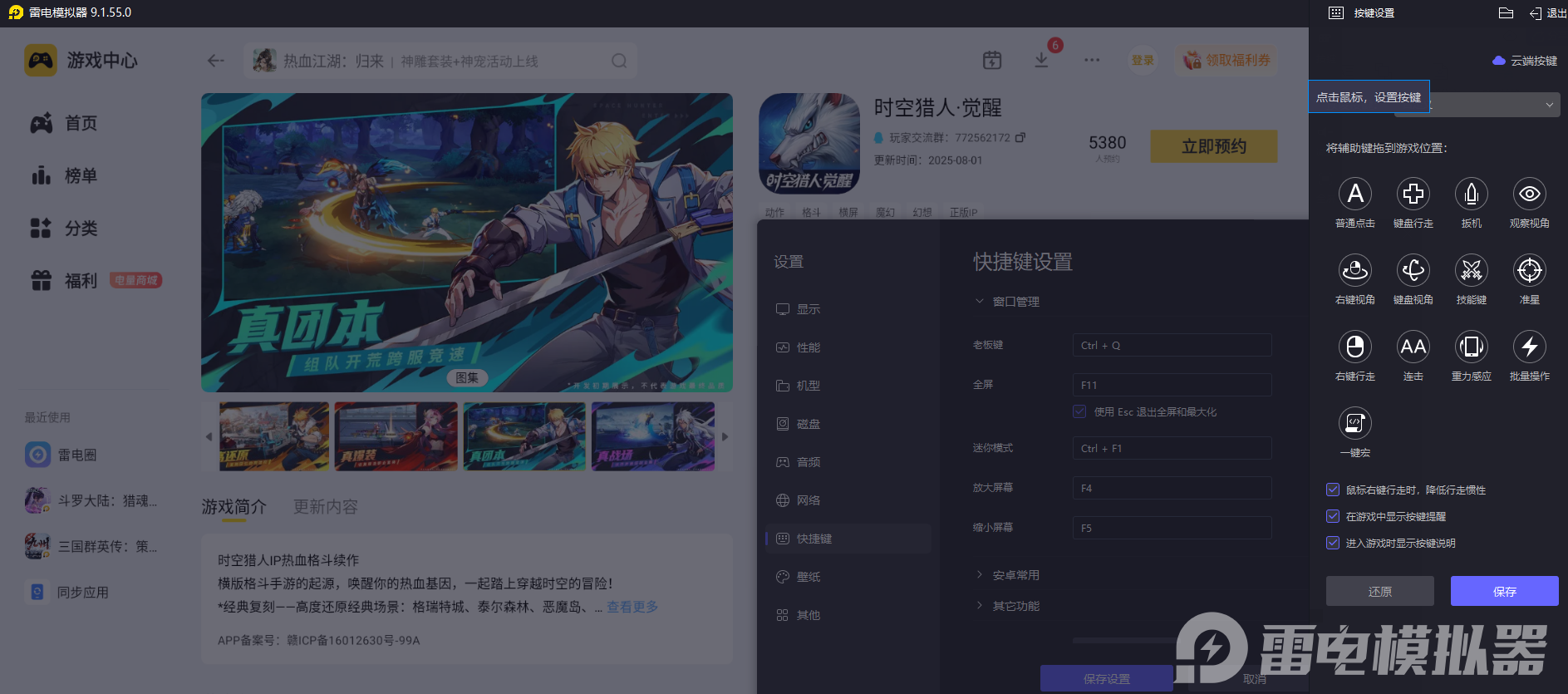Show next screenshot thumbnails

(725, 436)
